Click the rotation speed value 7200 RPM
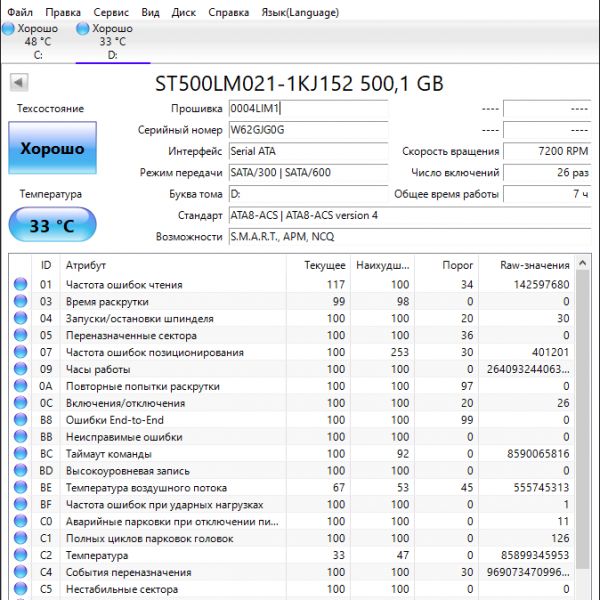 pyautogui.click(x=547, y=152)
